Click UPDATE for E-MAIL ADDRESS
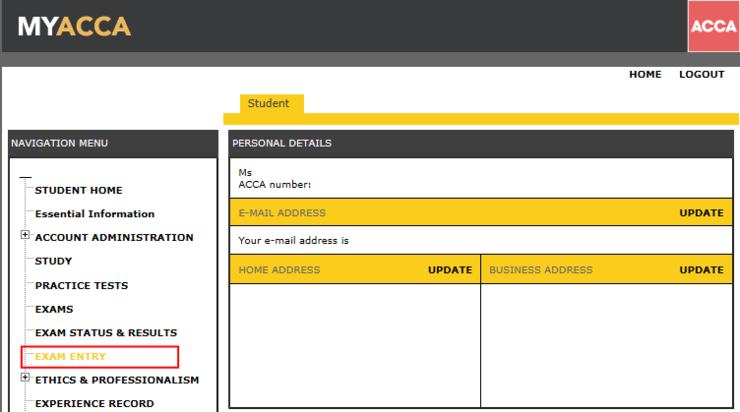The height and width of the screenshot is (412, 740). [x=701, y=213]
